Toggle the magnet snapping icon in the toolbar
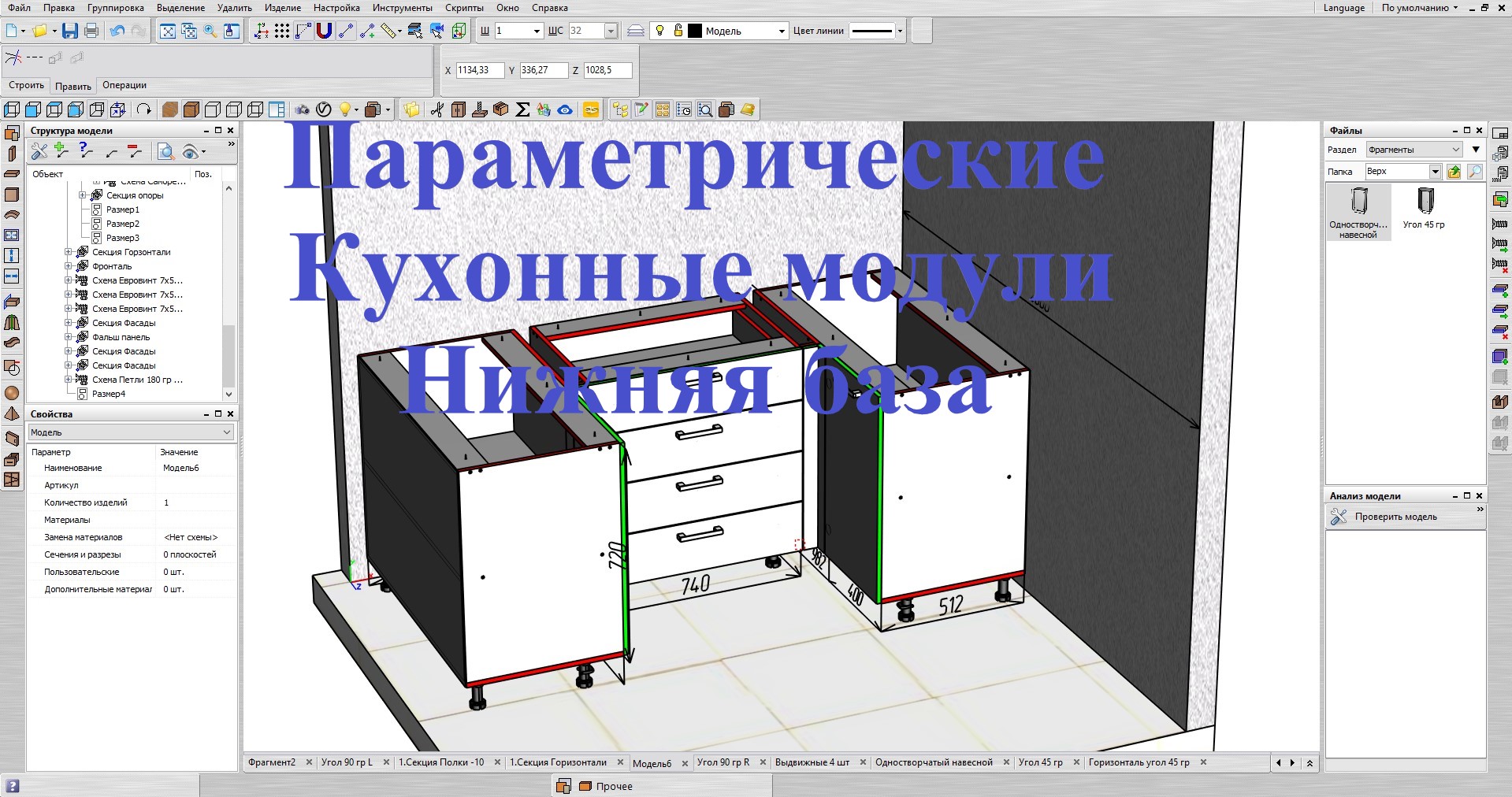 [x=323, y=31]
